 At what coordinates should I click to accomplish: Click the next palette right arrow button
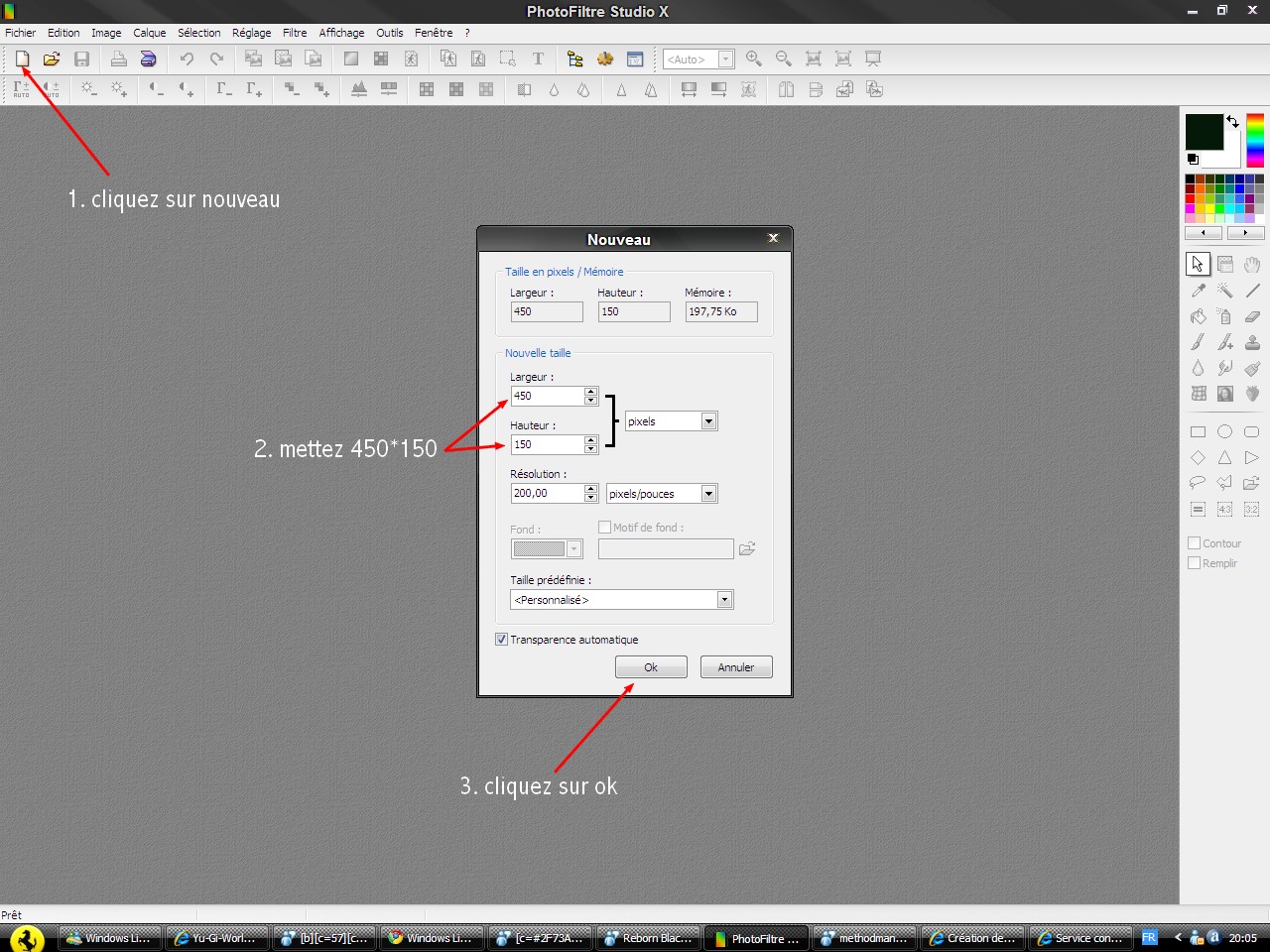coord(1245,233)
